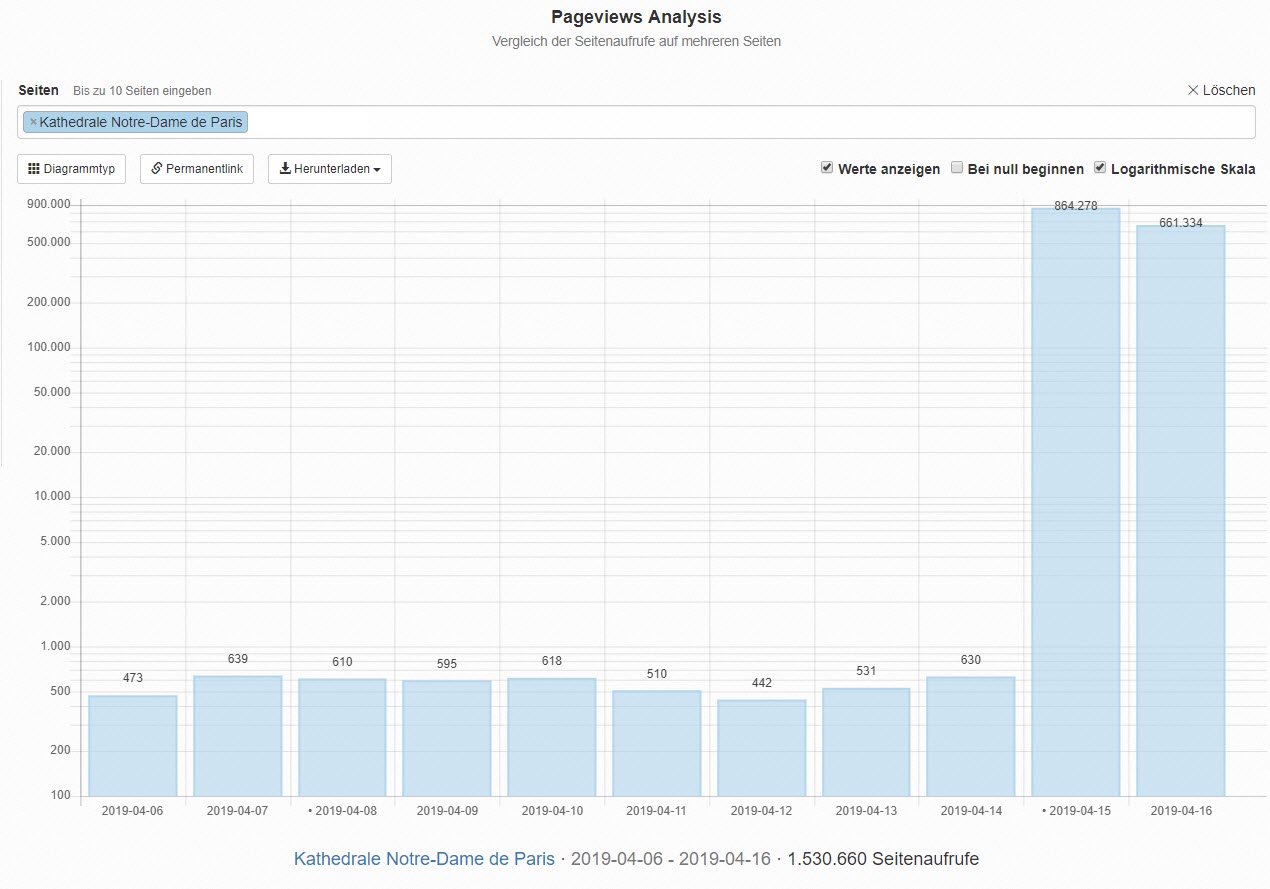Viewport: 1270px width, 889px height.
Task: Click the x-axis date label 2019-04-12
Action: click(761, 811)
